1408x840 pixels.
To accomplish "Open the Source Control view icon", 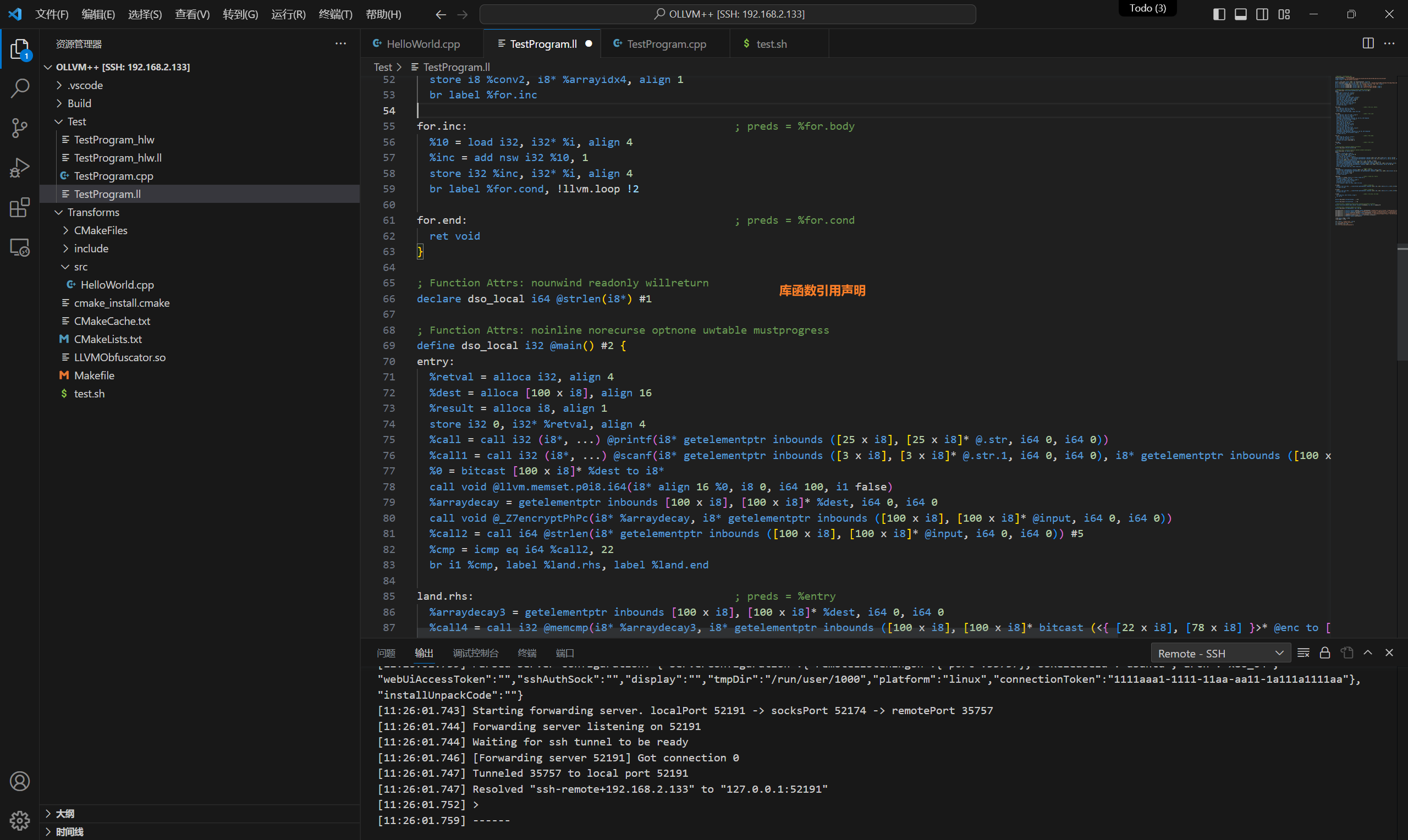I will pyautogui.click(x=20, y=128).
